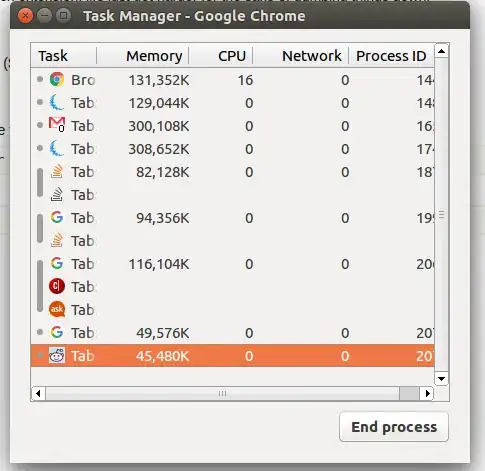Click the Process ID column header

(x=391, y=56)
